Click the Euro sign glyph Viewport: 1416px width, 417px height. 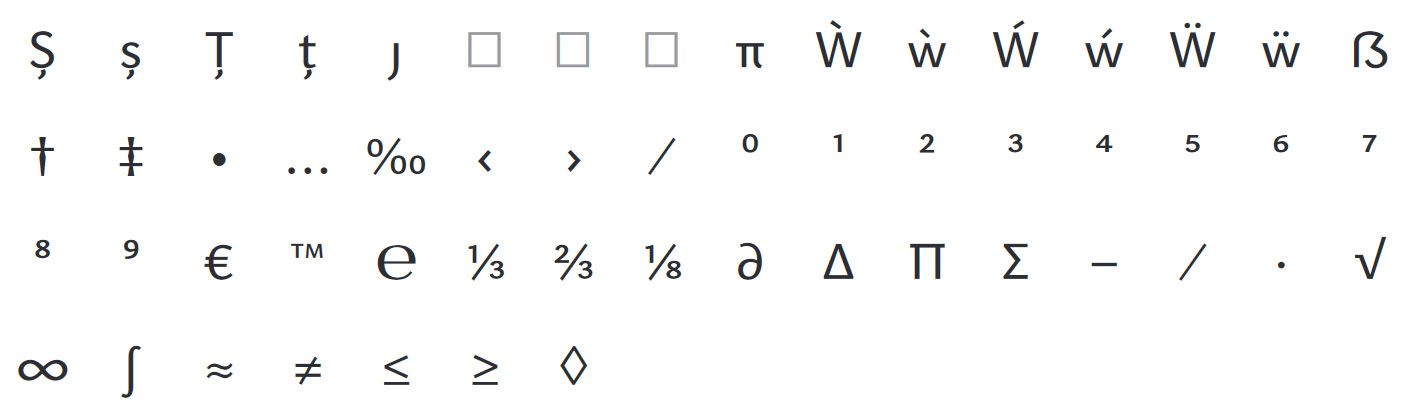coord(218,264)
